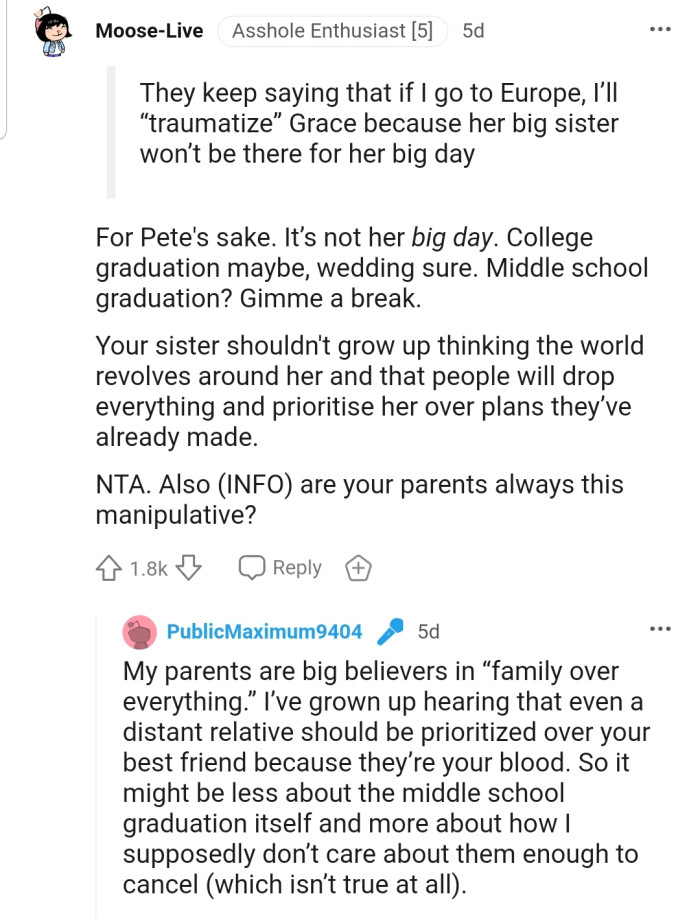Open the PublicMaximum9404 username link
Viewport: 700px width, 918px height.
[x=264, y=631]
